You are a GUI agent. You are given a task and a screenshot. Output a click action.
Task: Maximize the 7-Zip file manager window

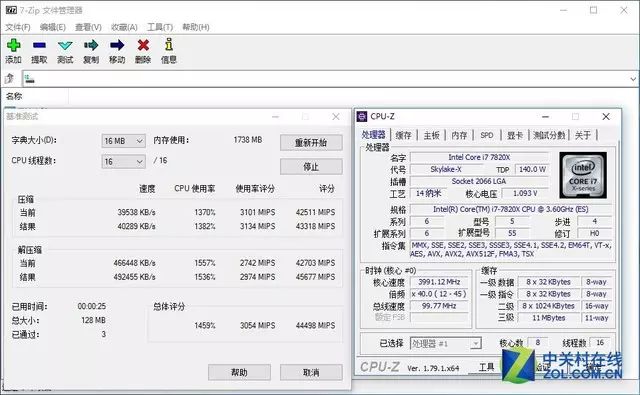(x=593, y=10)
